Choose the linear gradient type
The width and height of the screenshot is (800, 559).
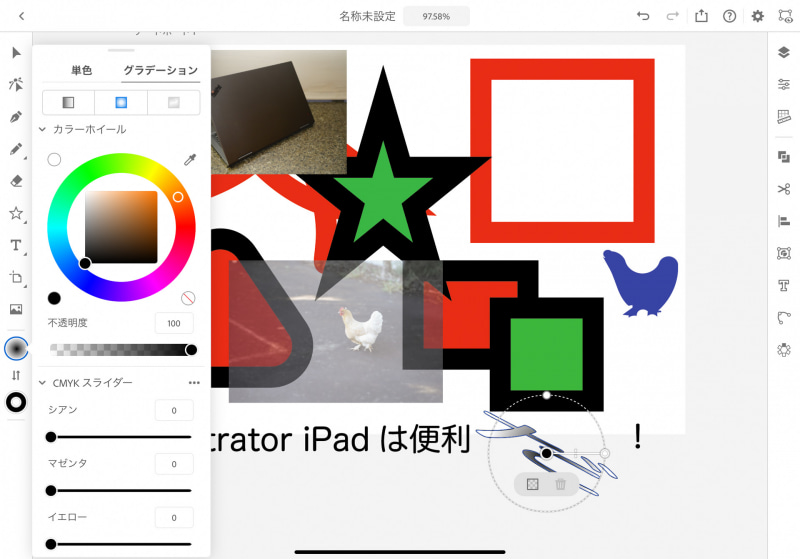click(x=68, y=103)
